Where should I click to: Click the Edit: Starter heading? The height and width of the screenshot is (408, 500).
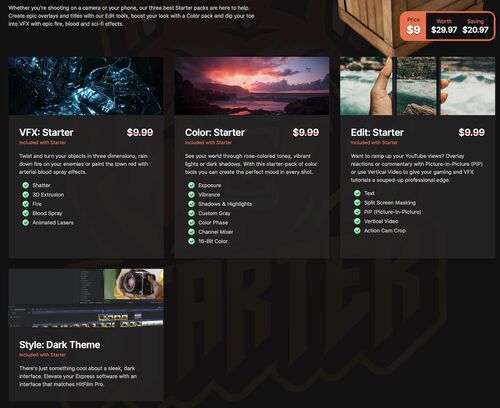pos(377,132)
